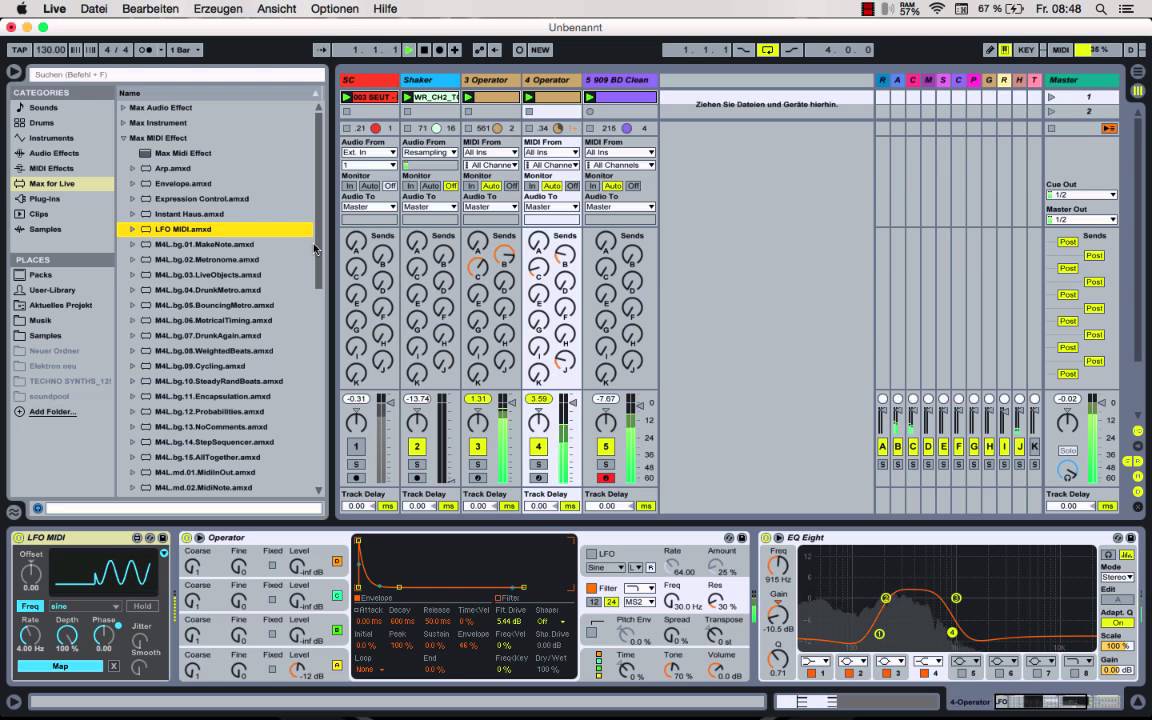Select Instruments category in browser

coord(51,138)
